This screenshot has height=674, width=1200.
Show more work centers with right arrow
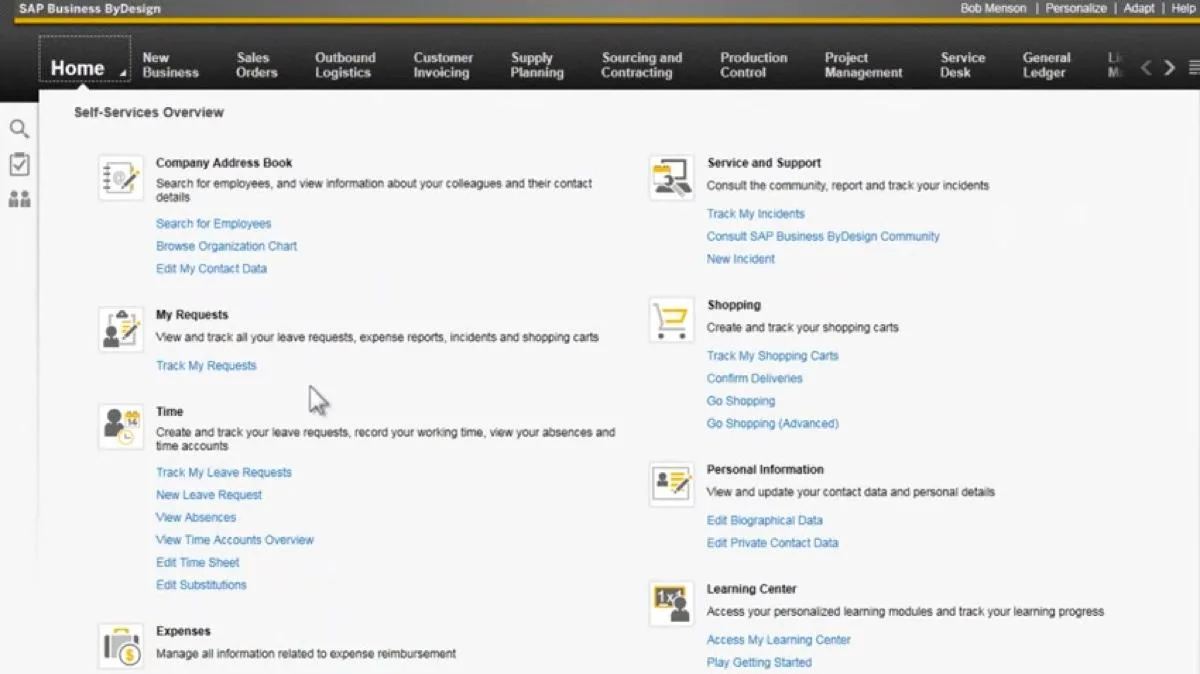click(x=1169, y=67)
